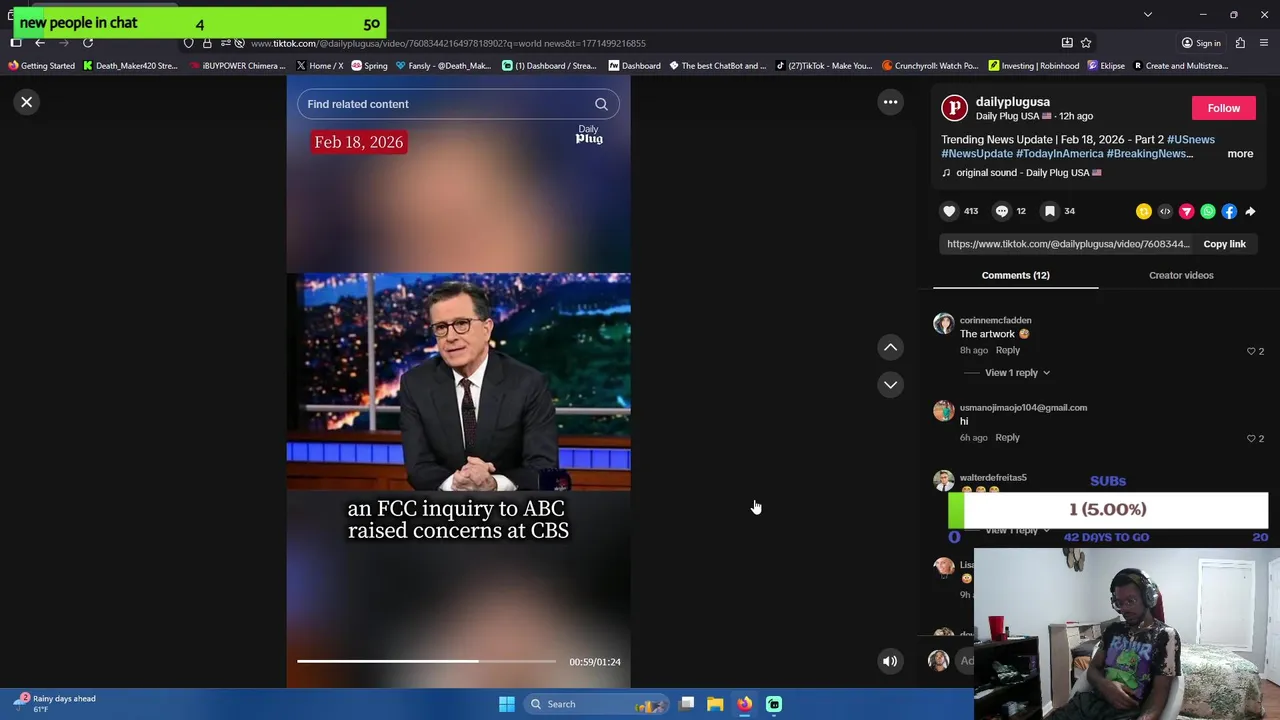1280x720 pixels.
Task: Close the TikTok video viewer
Action: (x=27, y=102)
